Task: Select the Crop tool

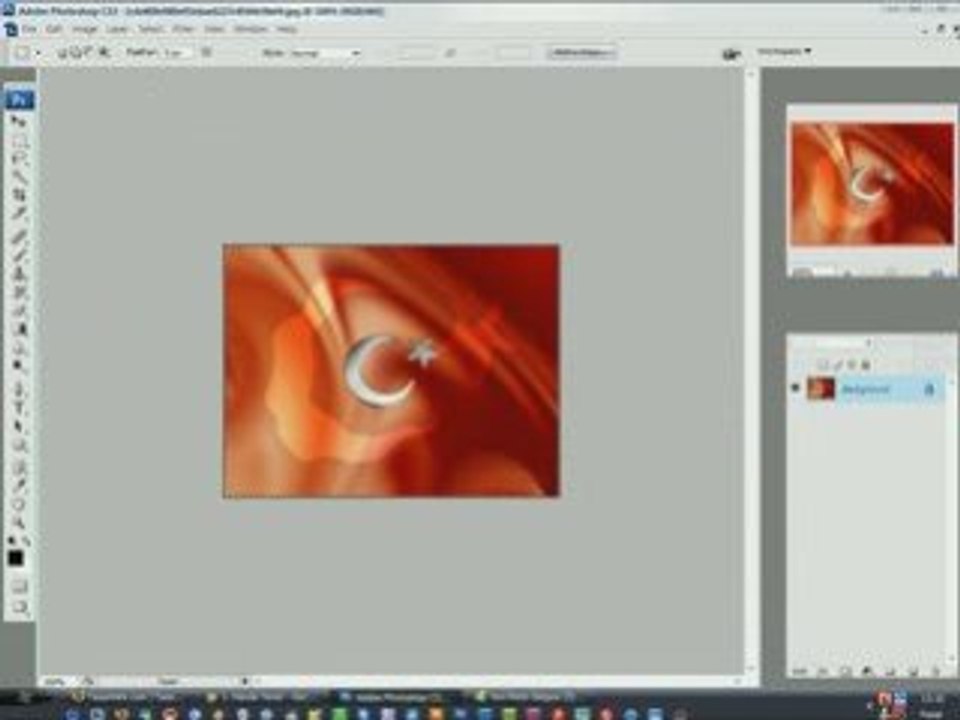Action: click(x=20, y=195)
